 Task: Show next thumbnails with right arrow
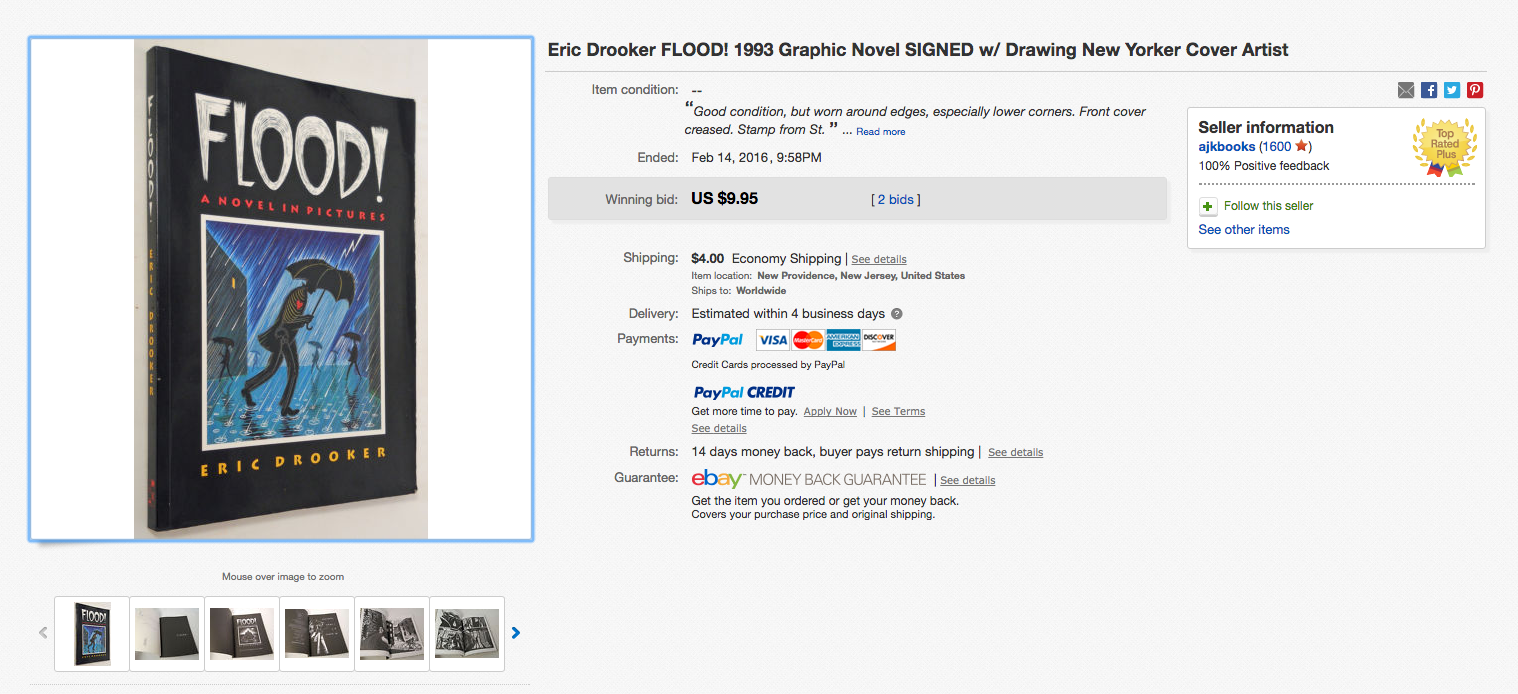coord(516,633)
